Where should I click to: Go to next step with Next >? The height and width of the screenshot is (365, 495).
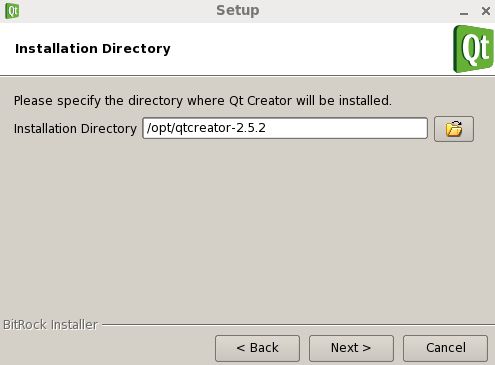(x=351, y=348)
